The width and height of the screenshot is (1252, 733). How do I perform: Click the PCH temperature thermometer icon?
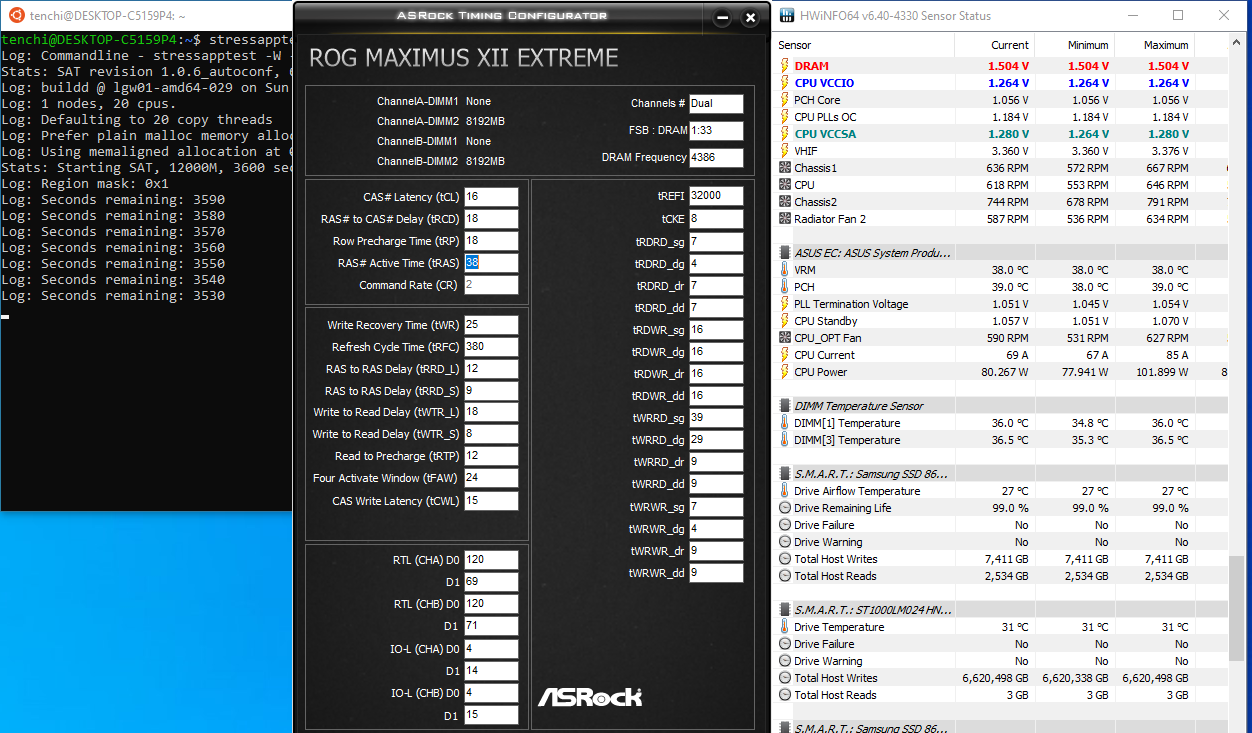[785, 287]
